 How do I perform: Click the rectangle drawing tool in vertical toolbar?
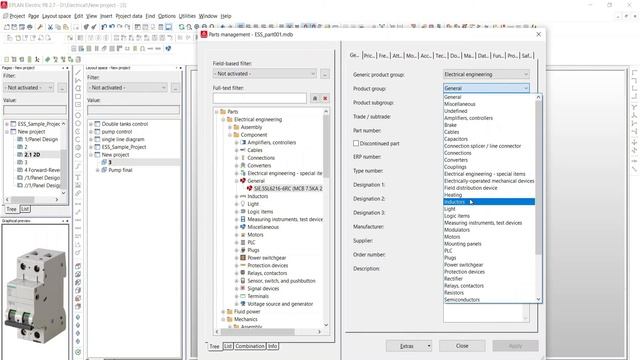pyautogui.click(x=78, y=97)
